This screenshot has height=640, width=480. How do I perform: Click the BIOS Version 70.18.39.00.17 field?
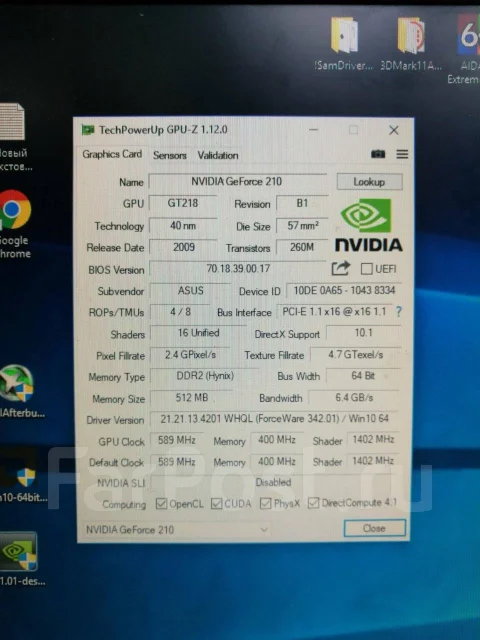coord(238,269)
